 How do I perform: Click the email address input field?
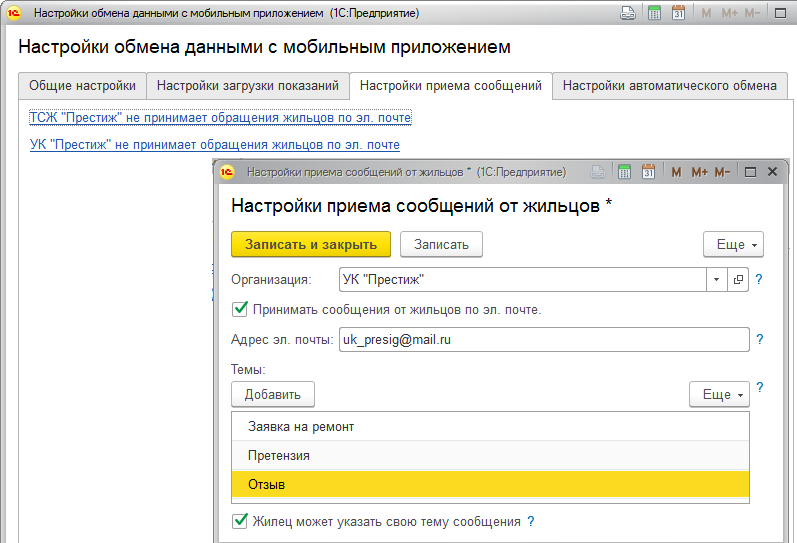544,339
